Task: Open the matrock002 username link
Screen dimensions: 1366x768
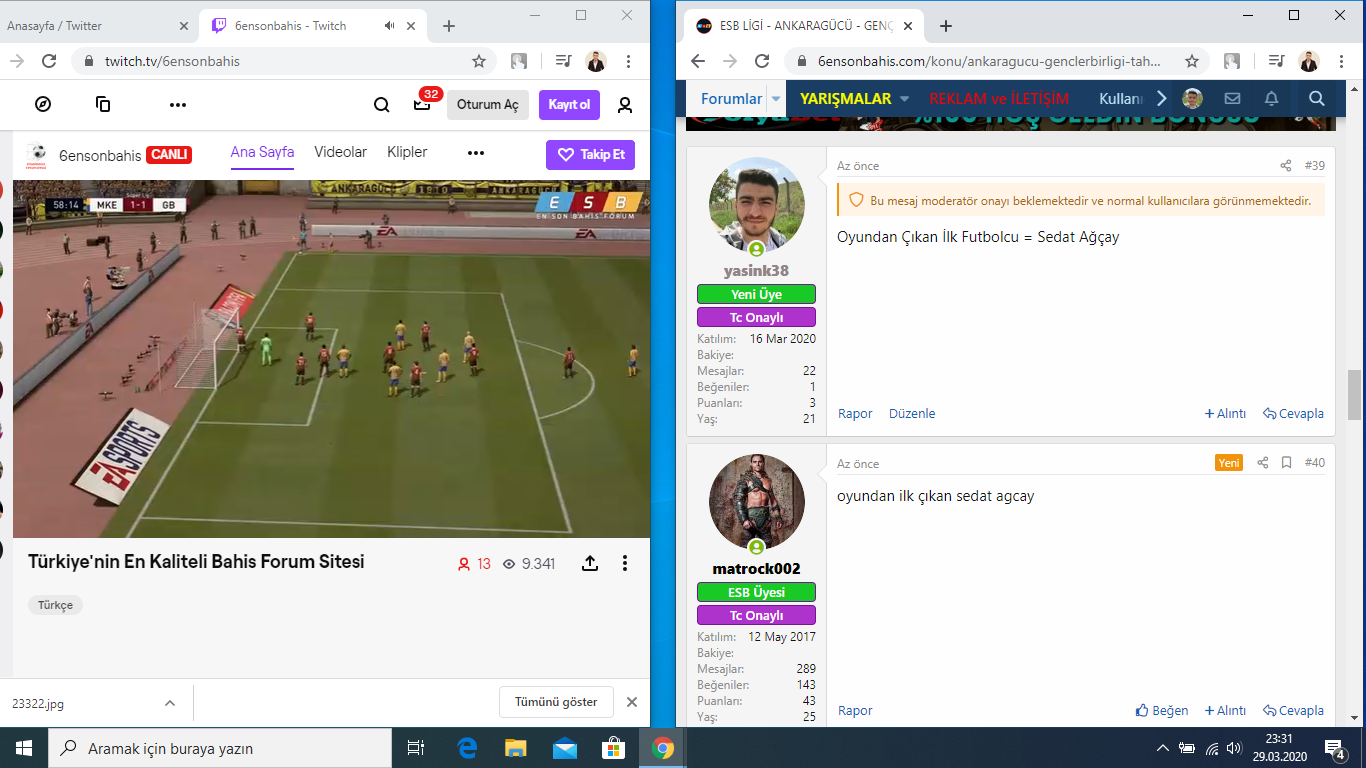Action: (x=756, y=569)
